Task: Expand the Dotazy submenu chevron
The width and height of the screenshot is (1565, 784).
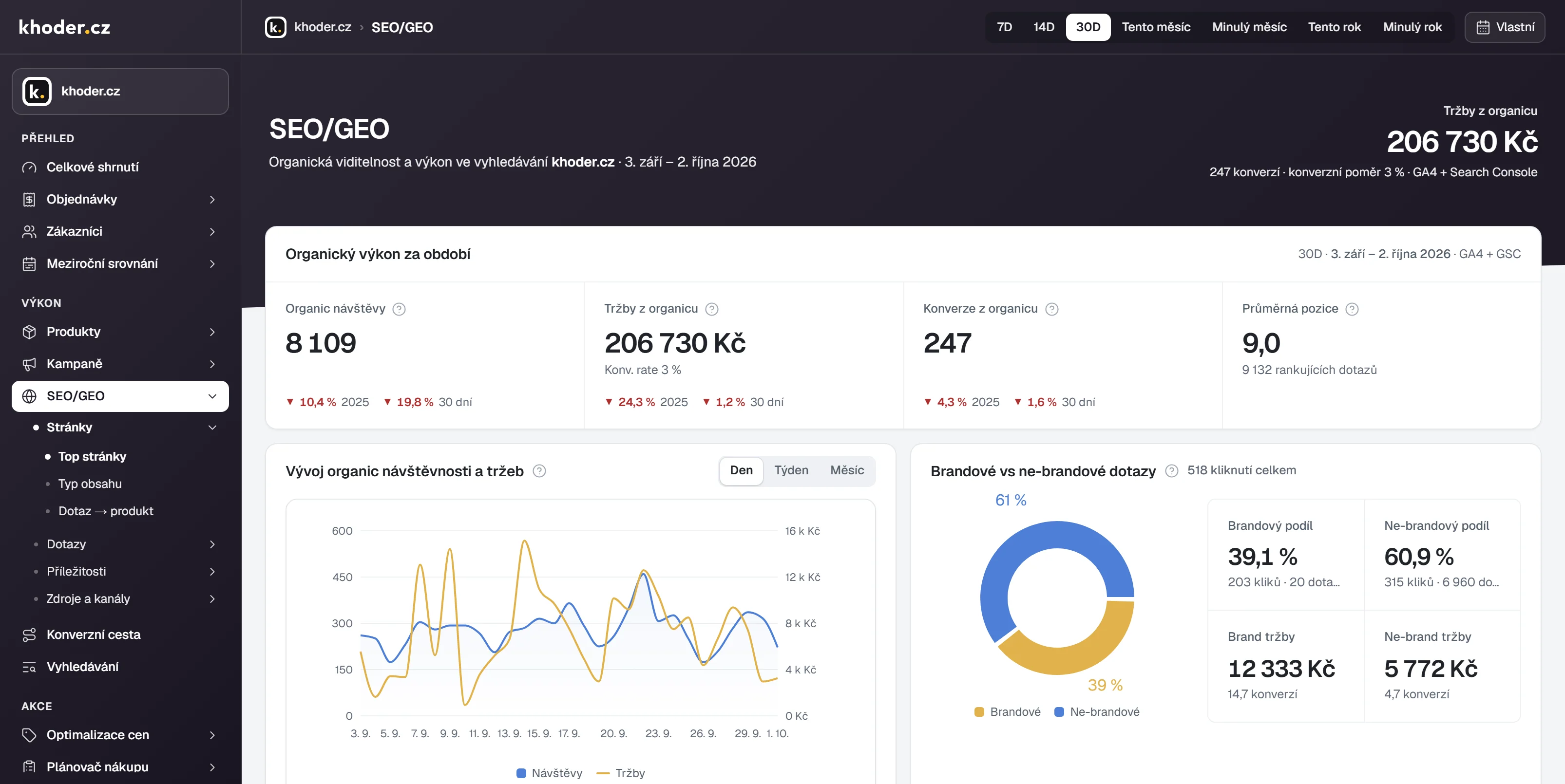Action: tap(212, 544)
